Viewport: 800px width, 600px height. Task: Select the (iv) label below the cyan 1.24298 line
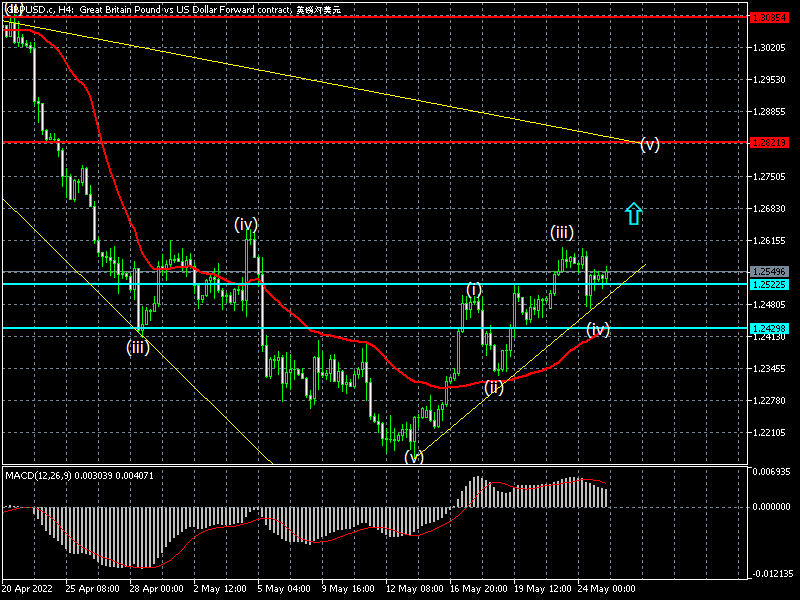coord(598,329)
